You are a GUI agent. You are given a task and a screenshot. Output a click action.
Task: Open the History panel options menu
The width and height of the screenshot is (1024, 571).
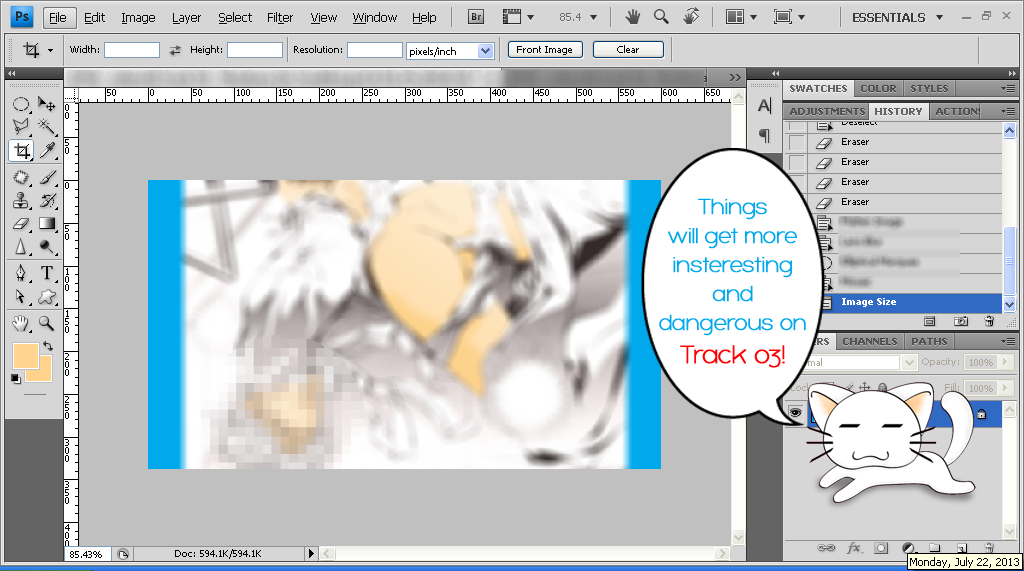point(1008,111)
